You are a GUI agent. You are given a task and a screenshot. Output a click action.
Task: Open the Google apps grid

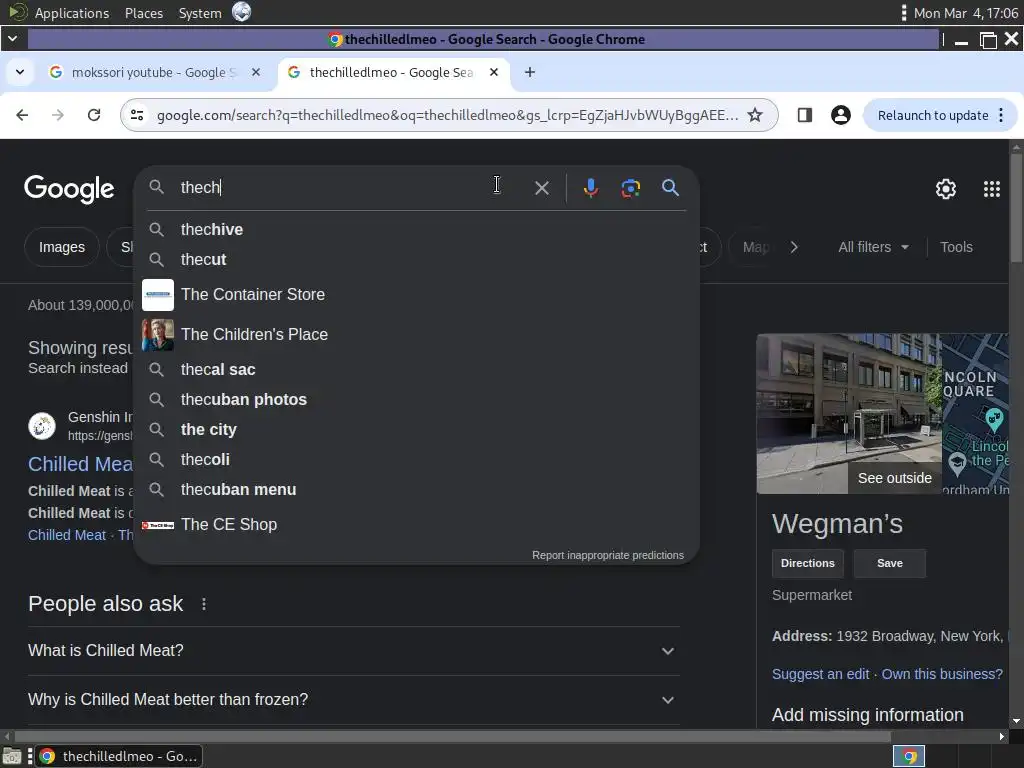pos(991,189)
